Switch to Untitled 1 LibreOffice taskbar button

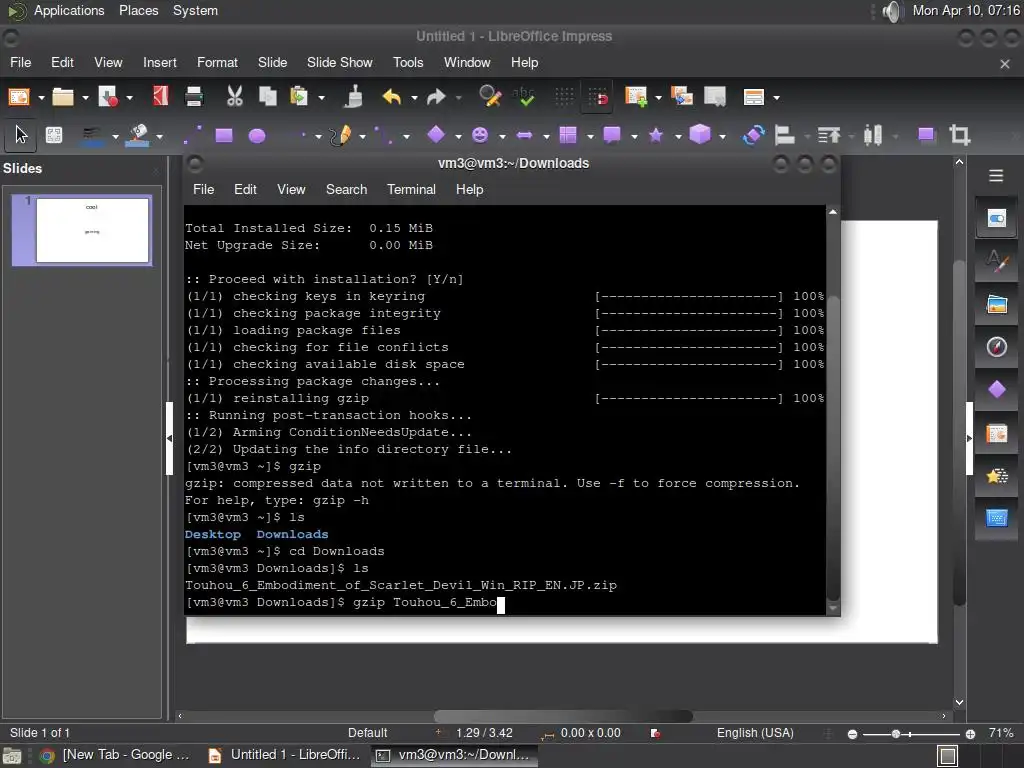coord(283,755)
